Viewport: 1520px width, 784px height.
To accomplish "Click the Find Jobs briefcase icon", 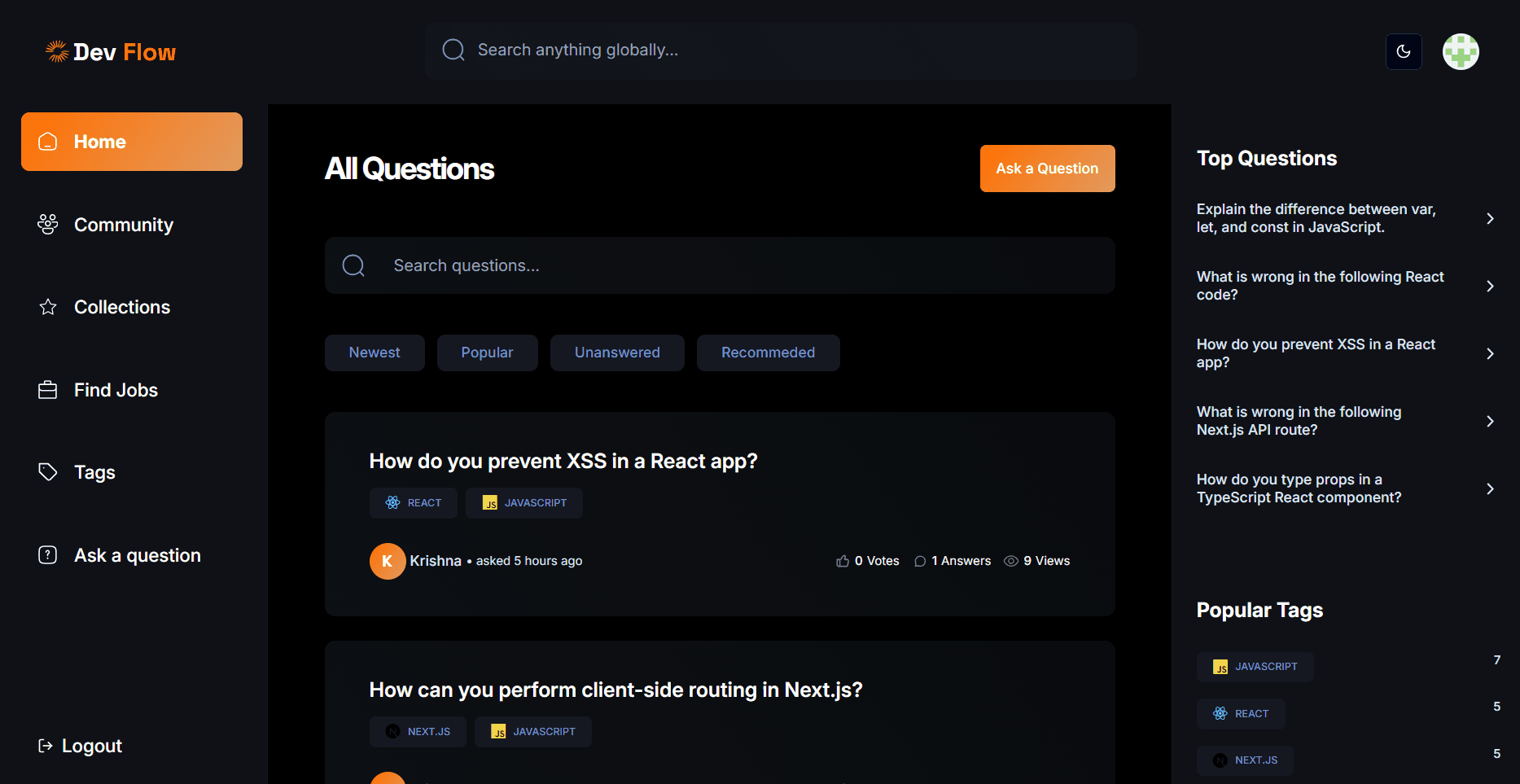I will pos(48,390).
